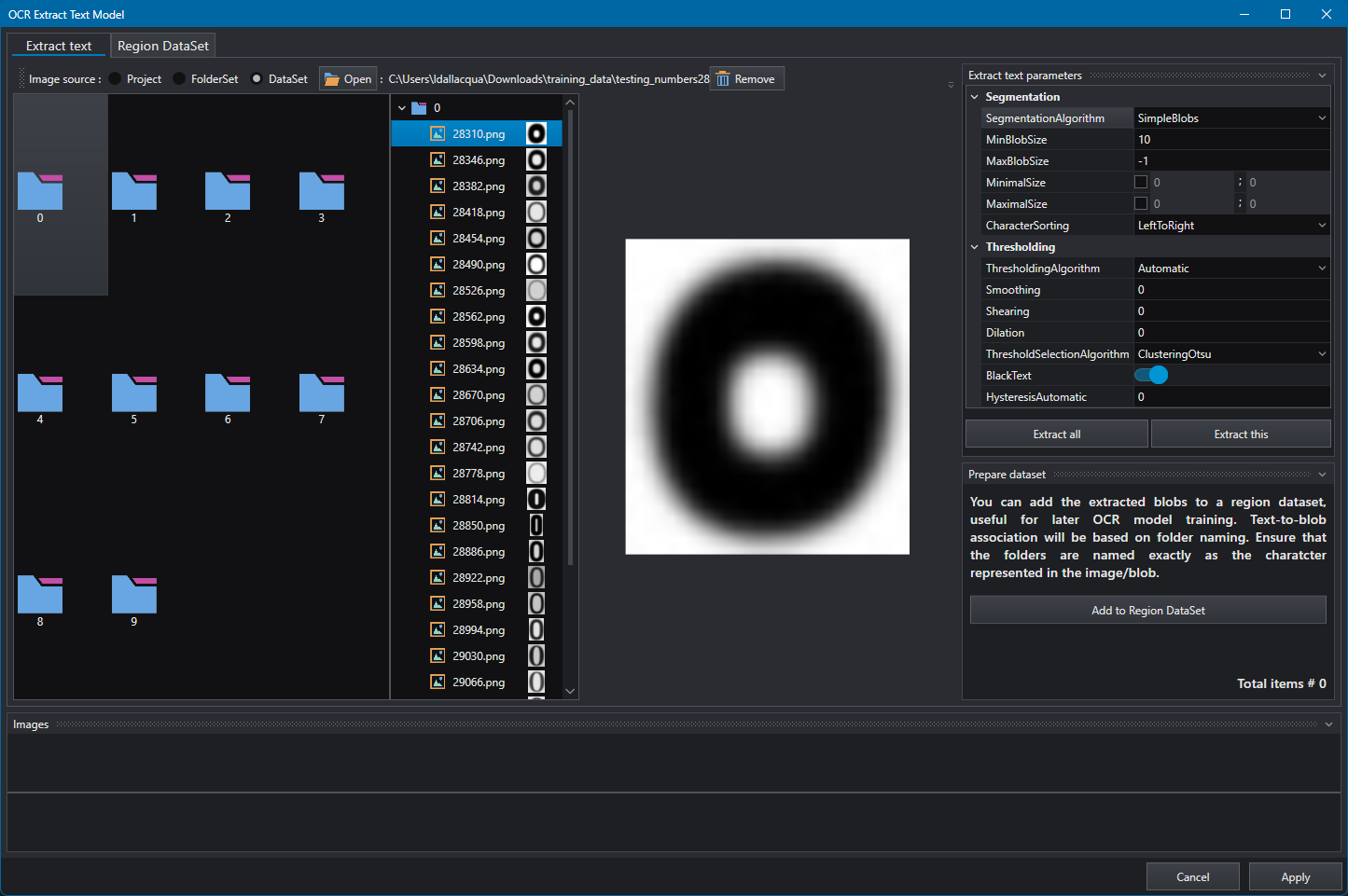Screen dimensions: 1348x896
Task: Choose the Project image source radio button
Action: coord(116,79)
